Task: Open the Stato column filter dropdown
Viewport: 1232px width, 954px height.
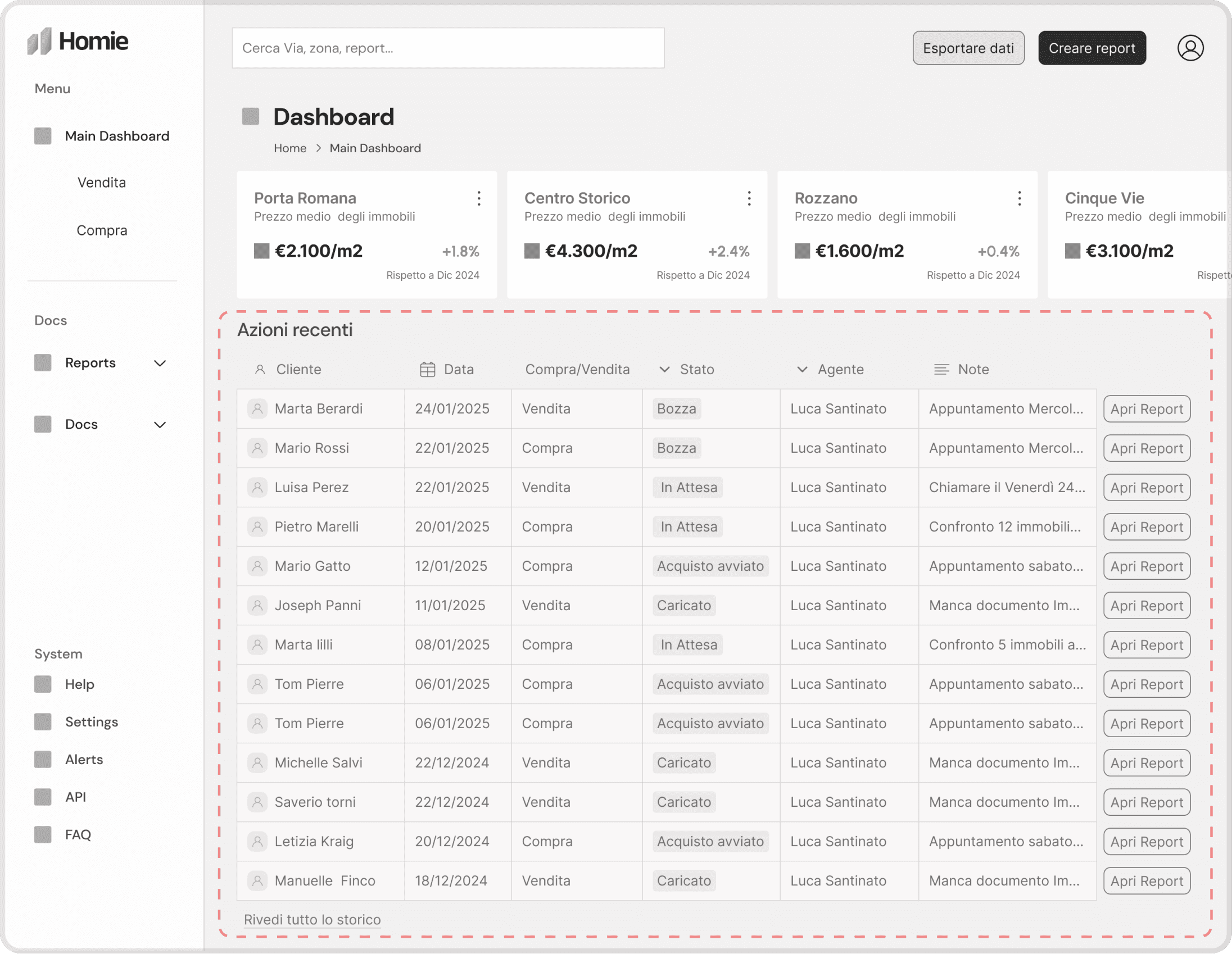Action: pyautogui.click(x=664, y=369)
